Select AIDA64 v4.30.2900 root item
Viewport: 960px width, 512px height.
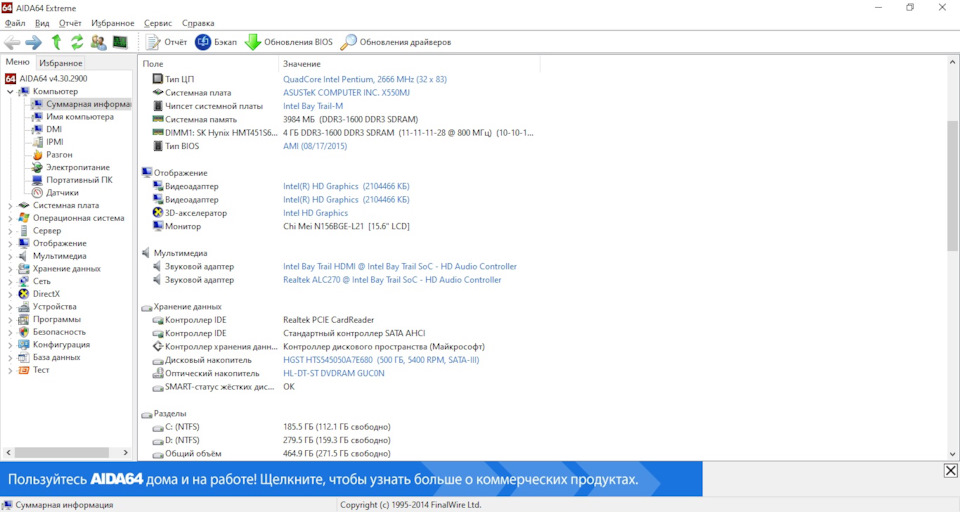tap(53, 78)
